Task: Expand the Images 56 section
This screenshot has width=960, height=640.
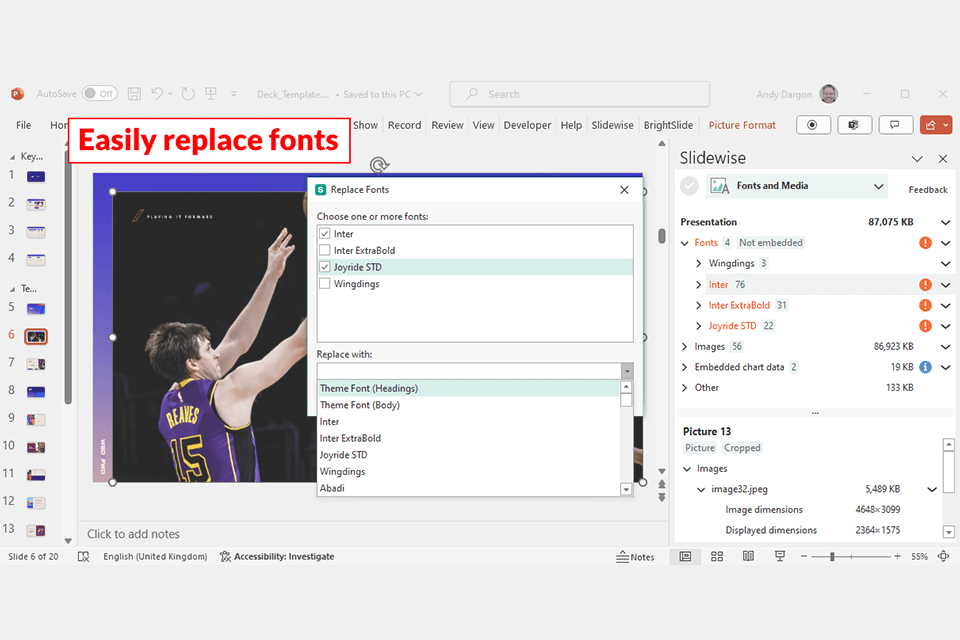Action: point(684,347)
